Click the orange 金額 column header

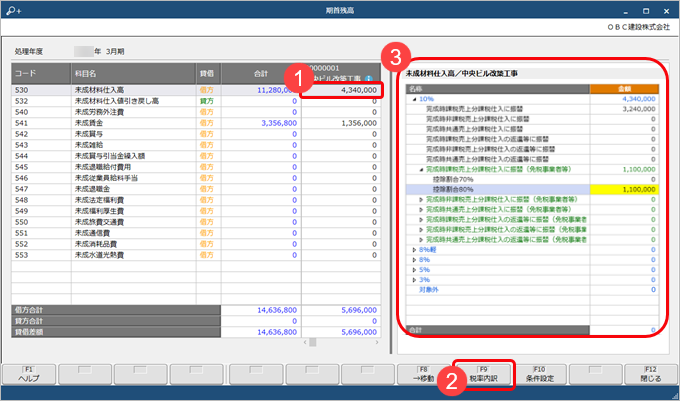point(624,89)
